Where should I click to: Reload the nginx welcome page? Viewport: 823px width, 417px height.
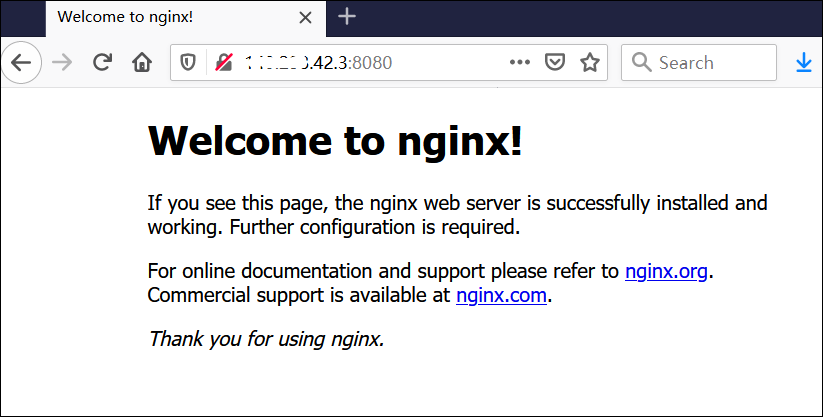[x=102, y=62]
